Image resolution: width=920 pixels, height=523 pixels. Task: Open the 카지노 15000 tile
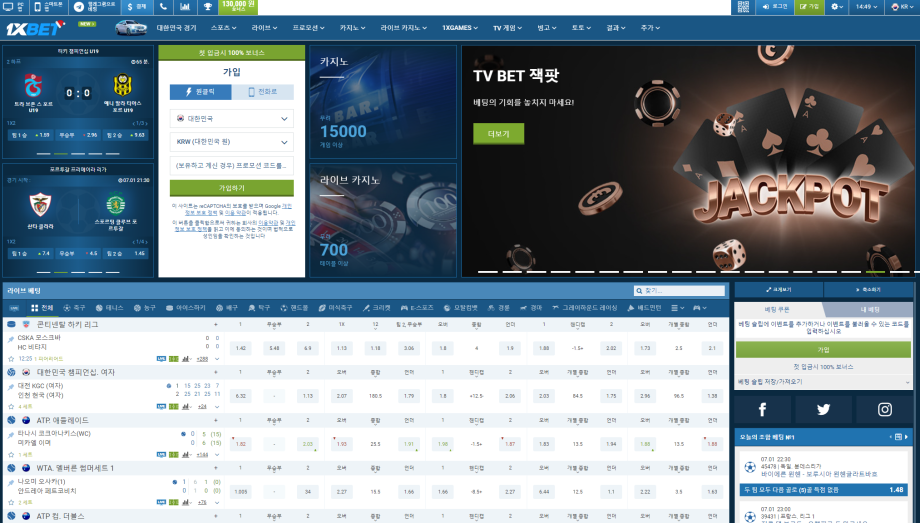(383, 102)
